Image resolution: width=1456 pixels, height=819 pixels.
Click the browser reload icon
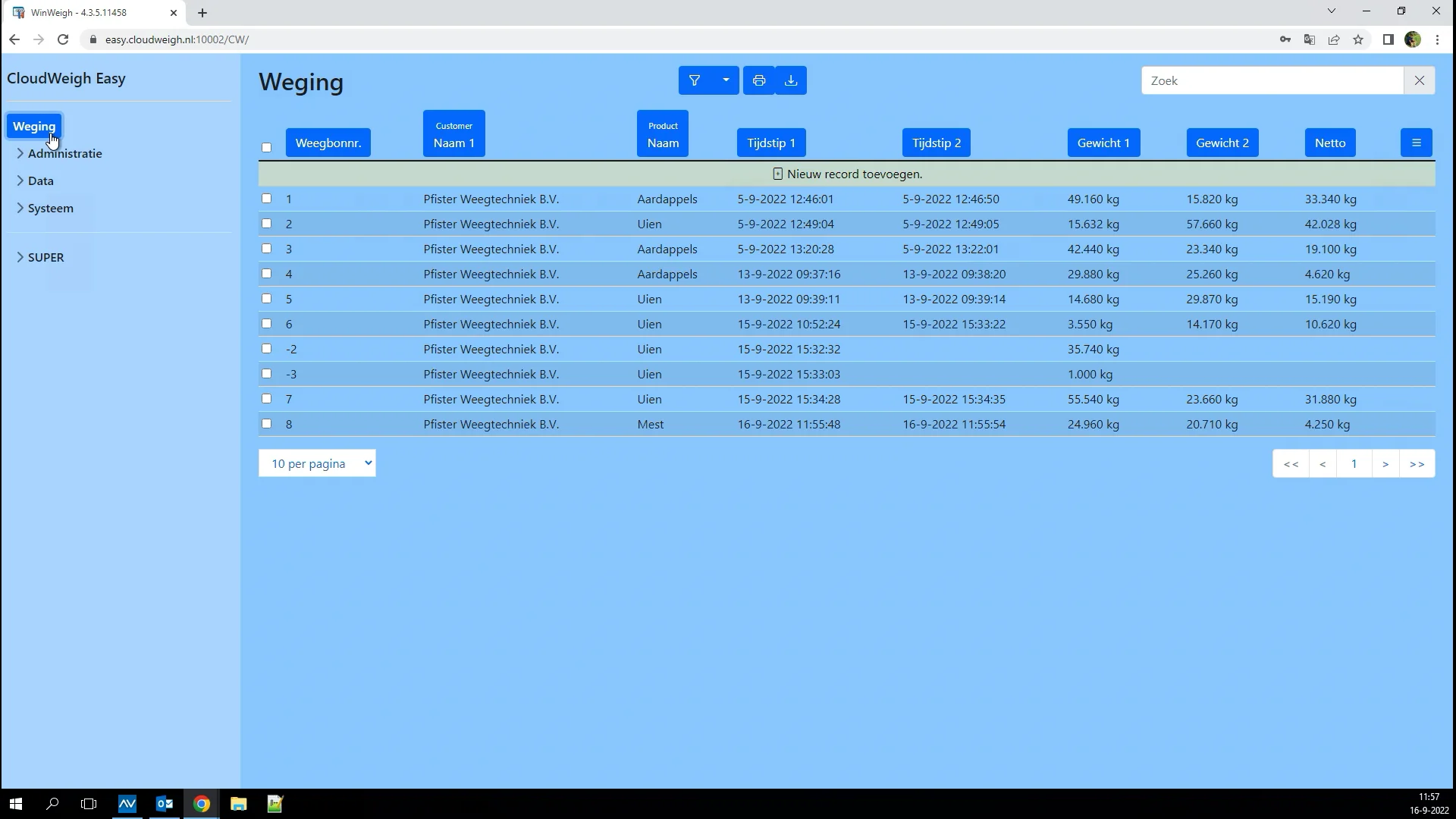point(64,39)
